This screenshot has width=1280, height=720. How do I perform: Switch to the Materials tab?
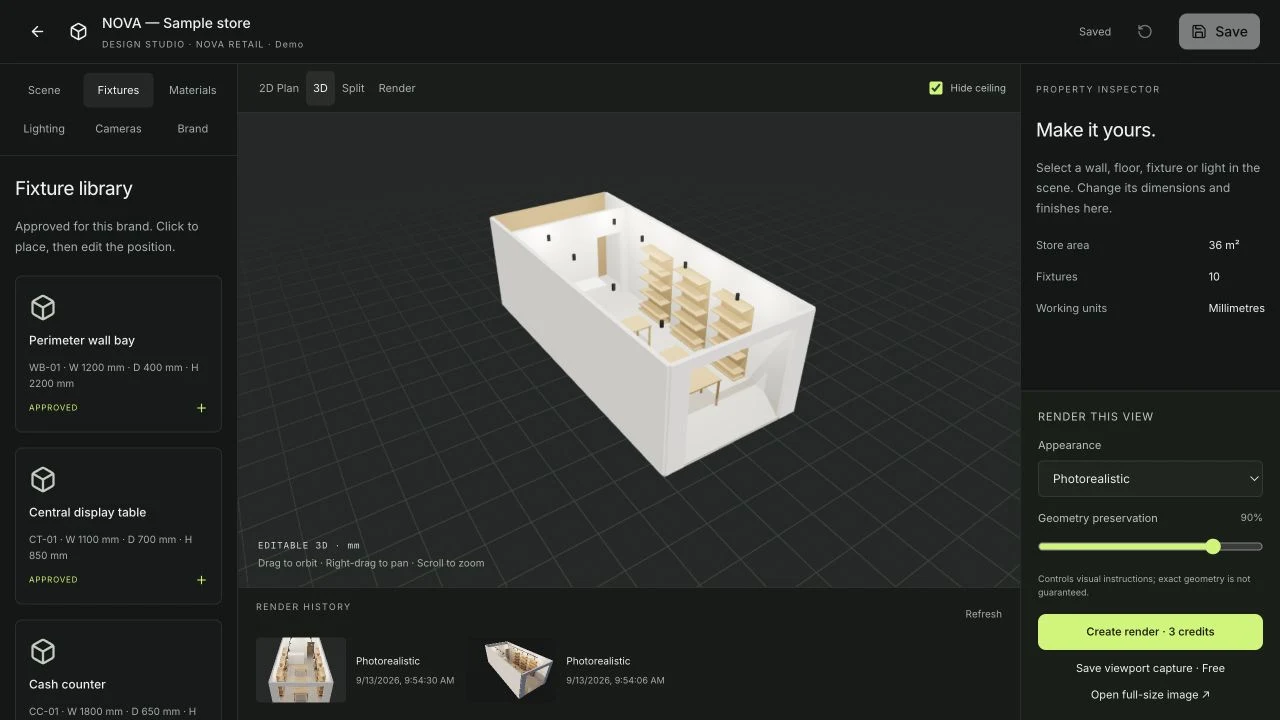193,90
